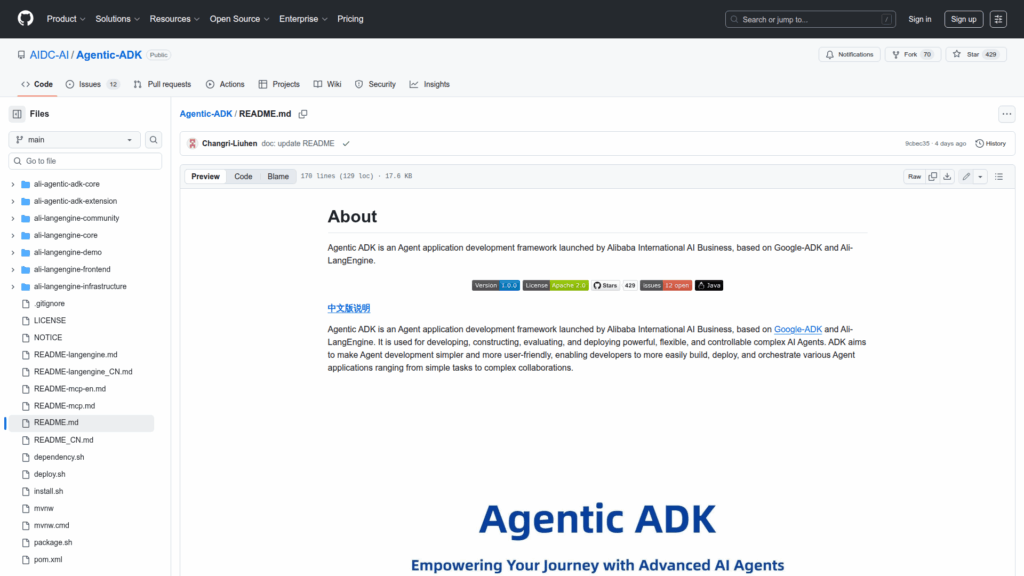Open the main branch dropdown
Screen dimensions: 1024x576
[74, 140]
